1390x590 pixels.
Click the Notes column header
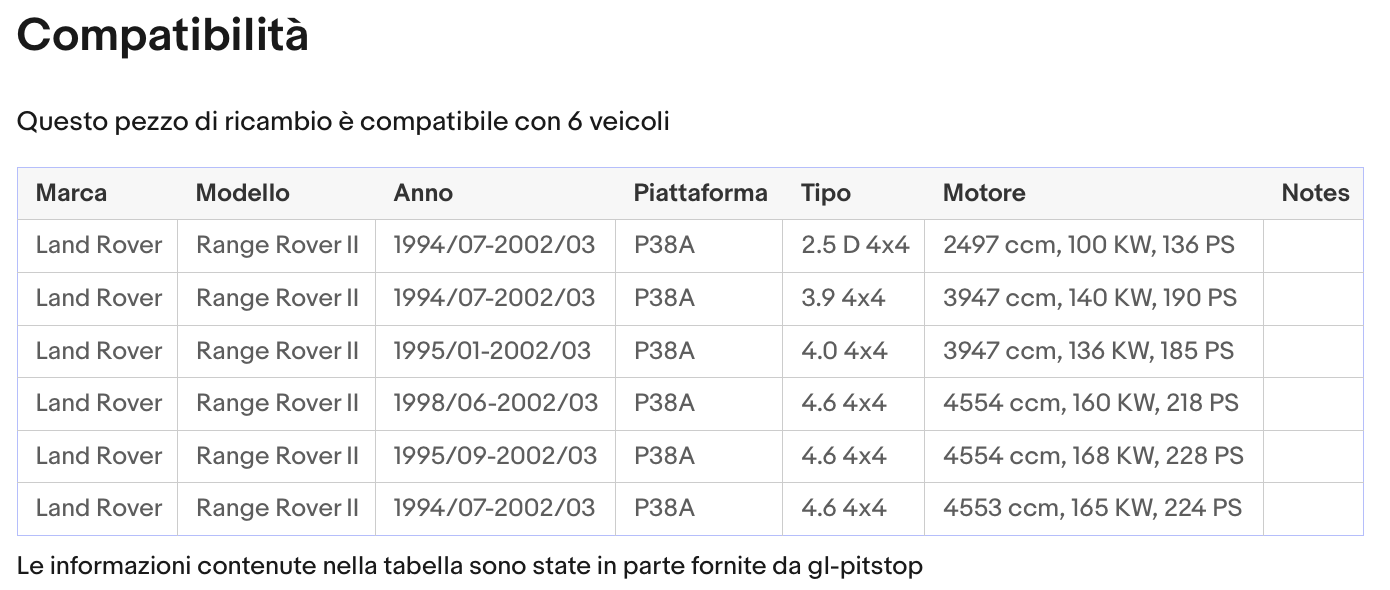(x=1315, y=193)
